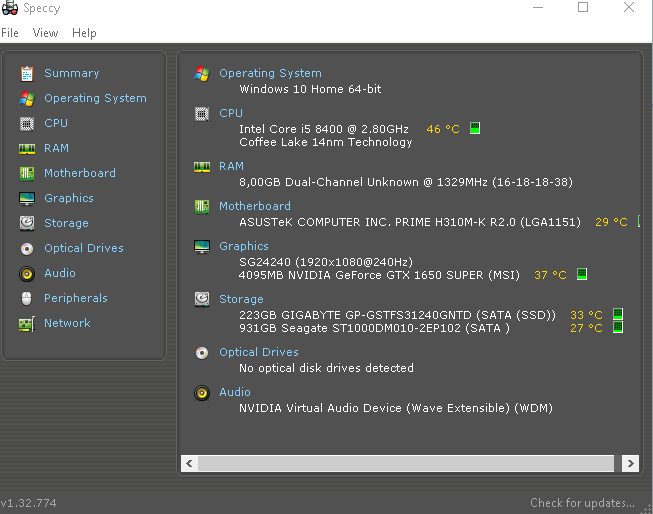The image size is (653, 514).
Task: Open the Operating System heading link in main panel
Action: [270, 73]
